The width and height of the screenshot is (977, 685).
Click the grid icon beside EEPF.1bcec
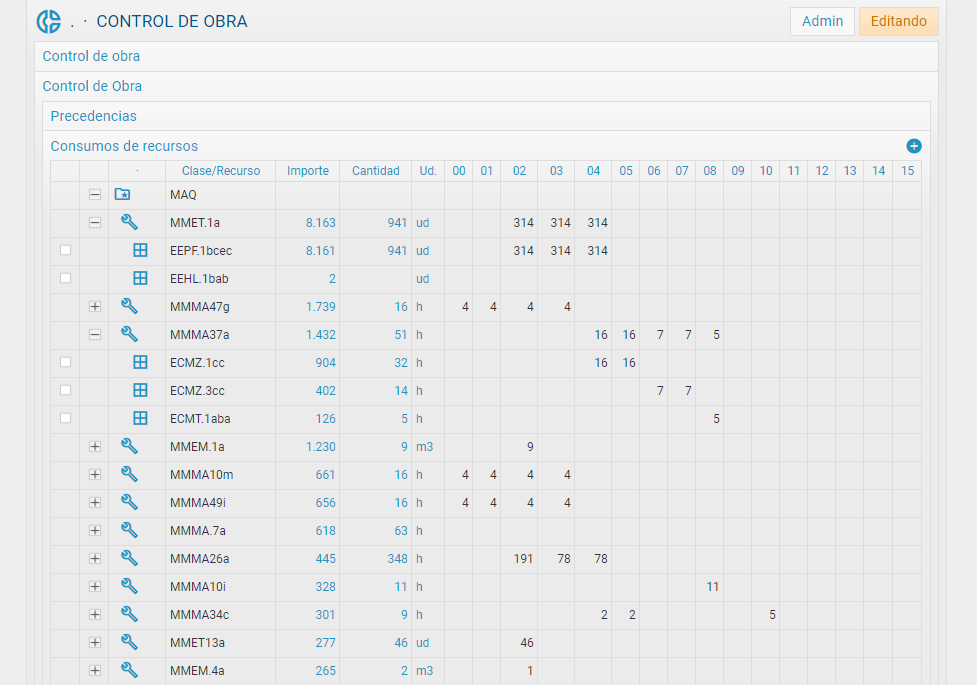pyautogui.click(x=140, y=250)
